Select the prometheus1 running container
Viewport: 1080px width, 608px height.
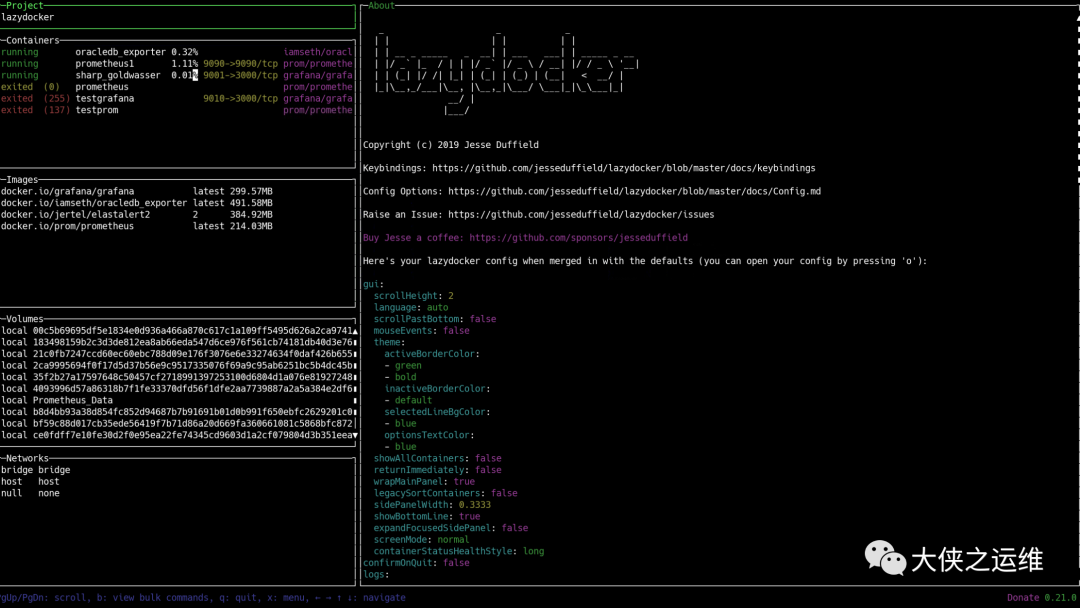(x=176, y=63)
